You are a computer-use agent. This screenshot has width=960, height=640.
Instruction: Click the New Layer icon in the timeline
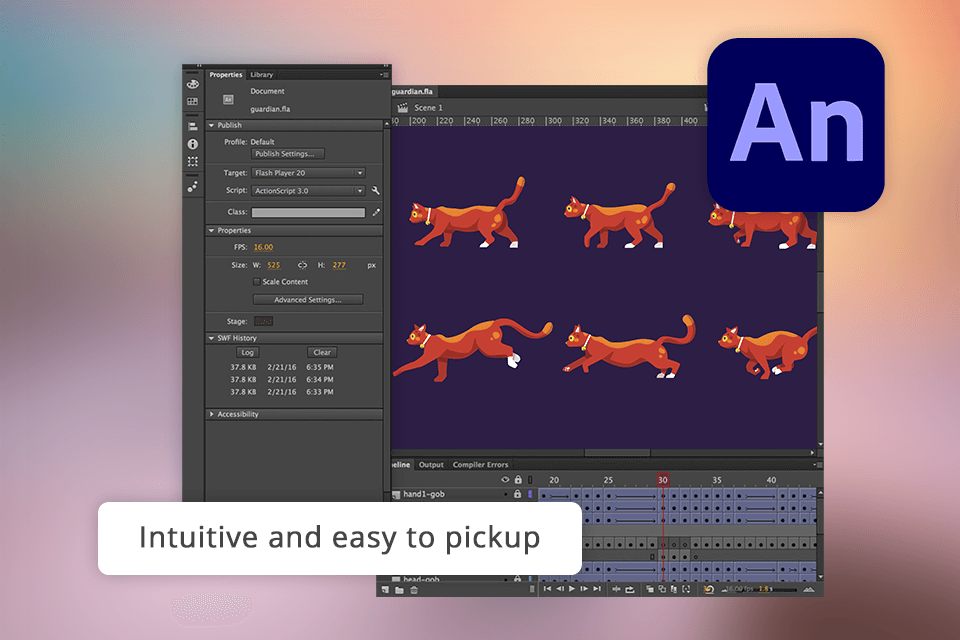point(385,589)
